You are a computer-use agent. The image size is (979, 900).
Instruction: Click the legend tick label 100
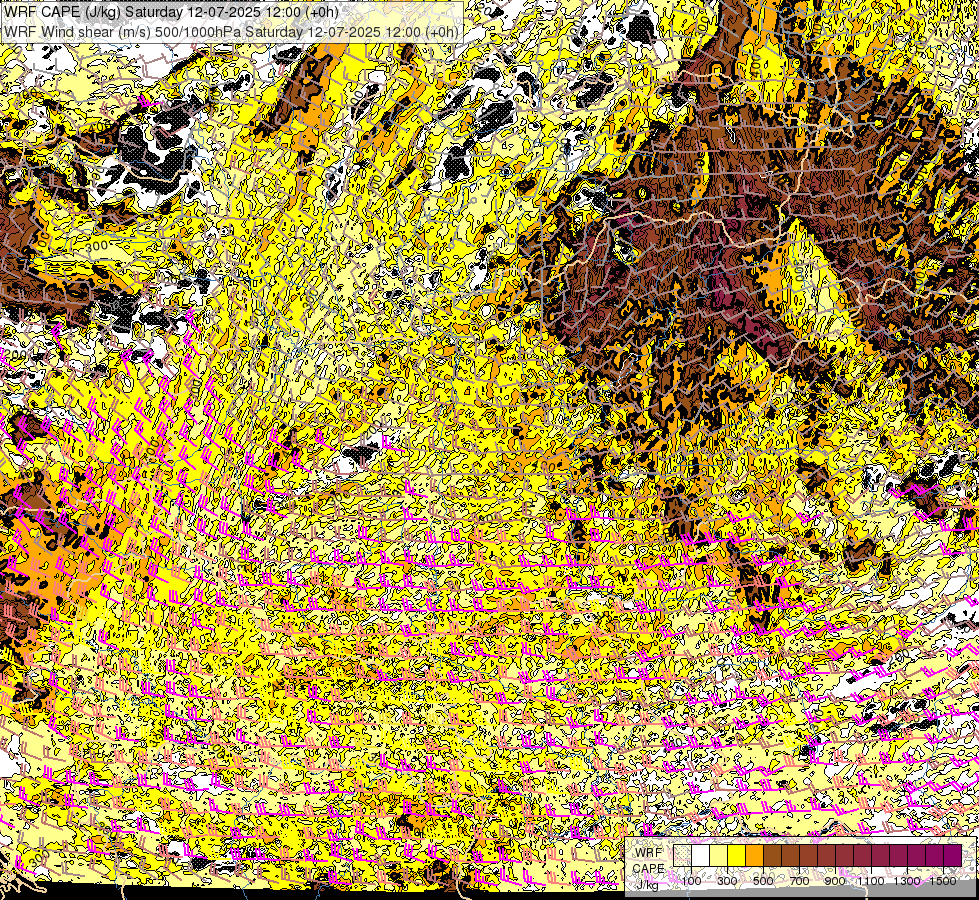[691, 881]
